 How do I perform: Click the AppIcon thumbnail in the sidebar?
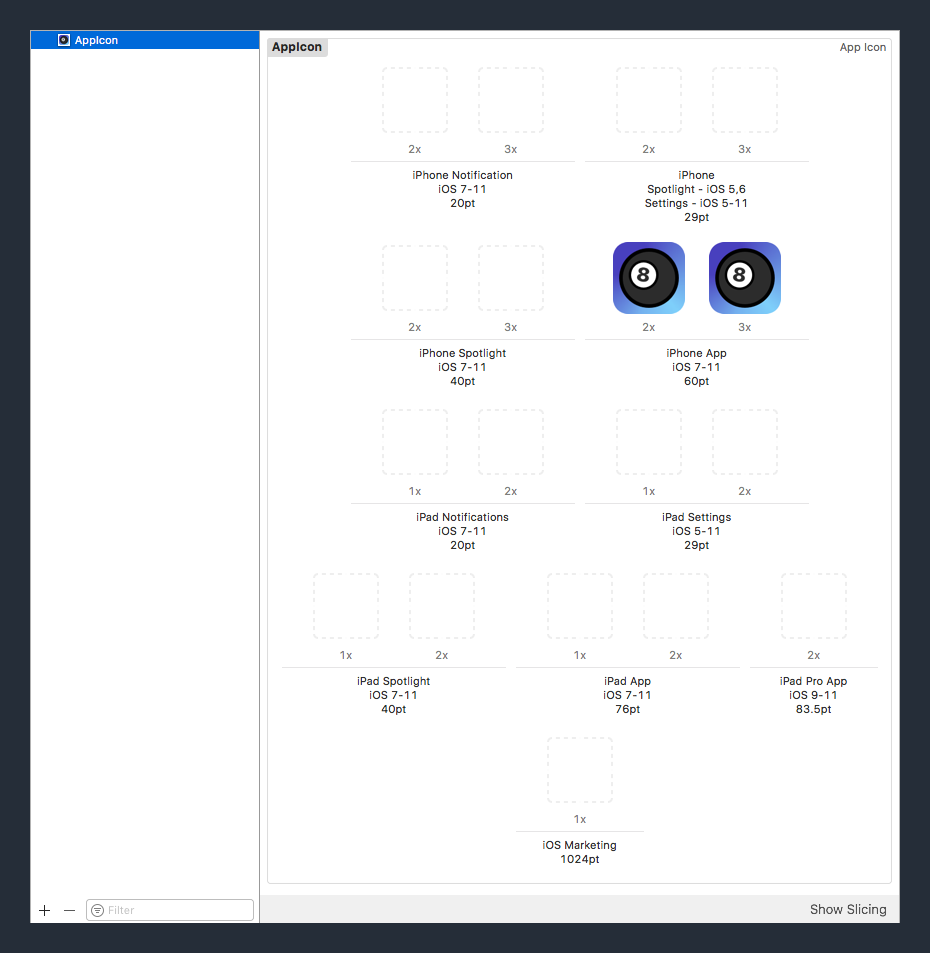coord(64,39)
